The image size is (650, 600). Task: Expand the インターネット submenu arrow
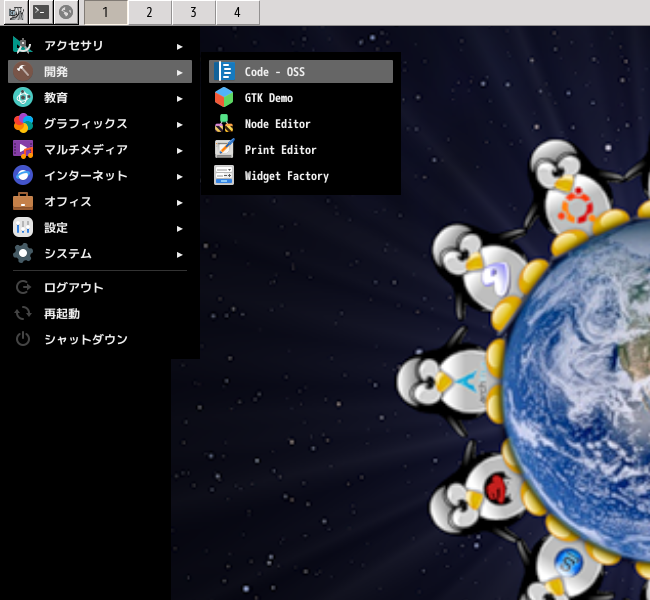point(179,177)
